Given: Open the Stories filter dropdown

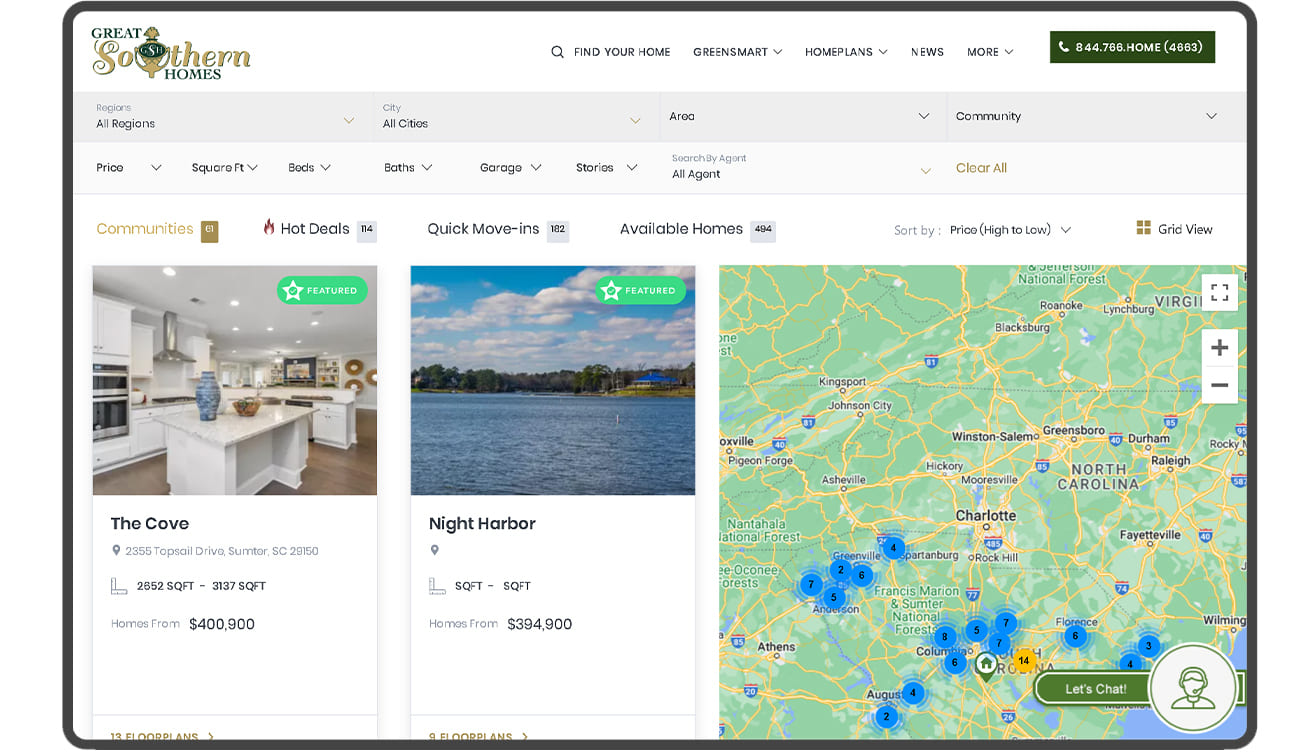Looking at the screenshot, I should (x=606, y=168).
